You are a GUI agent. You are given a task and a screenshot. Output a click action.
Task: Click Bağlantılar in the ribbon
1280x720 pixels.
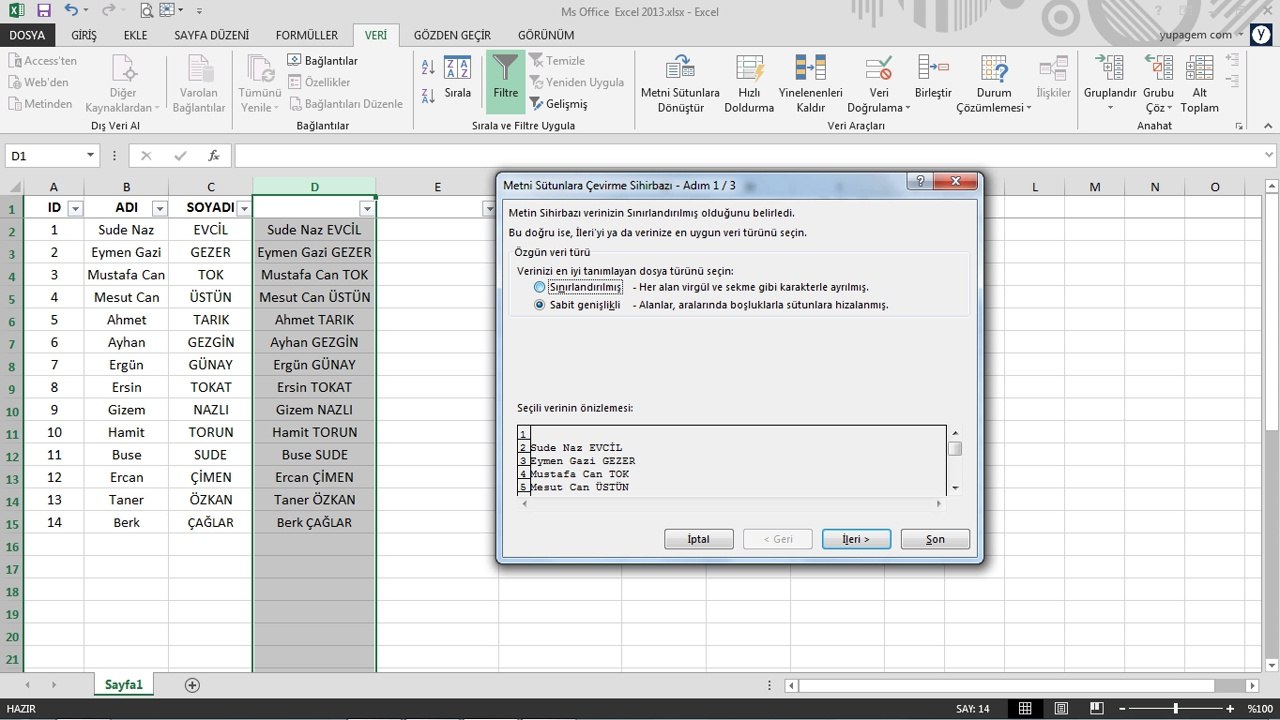(x=322, y=61)
